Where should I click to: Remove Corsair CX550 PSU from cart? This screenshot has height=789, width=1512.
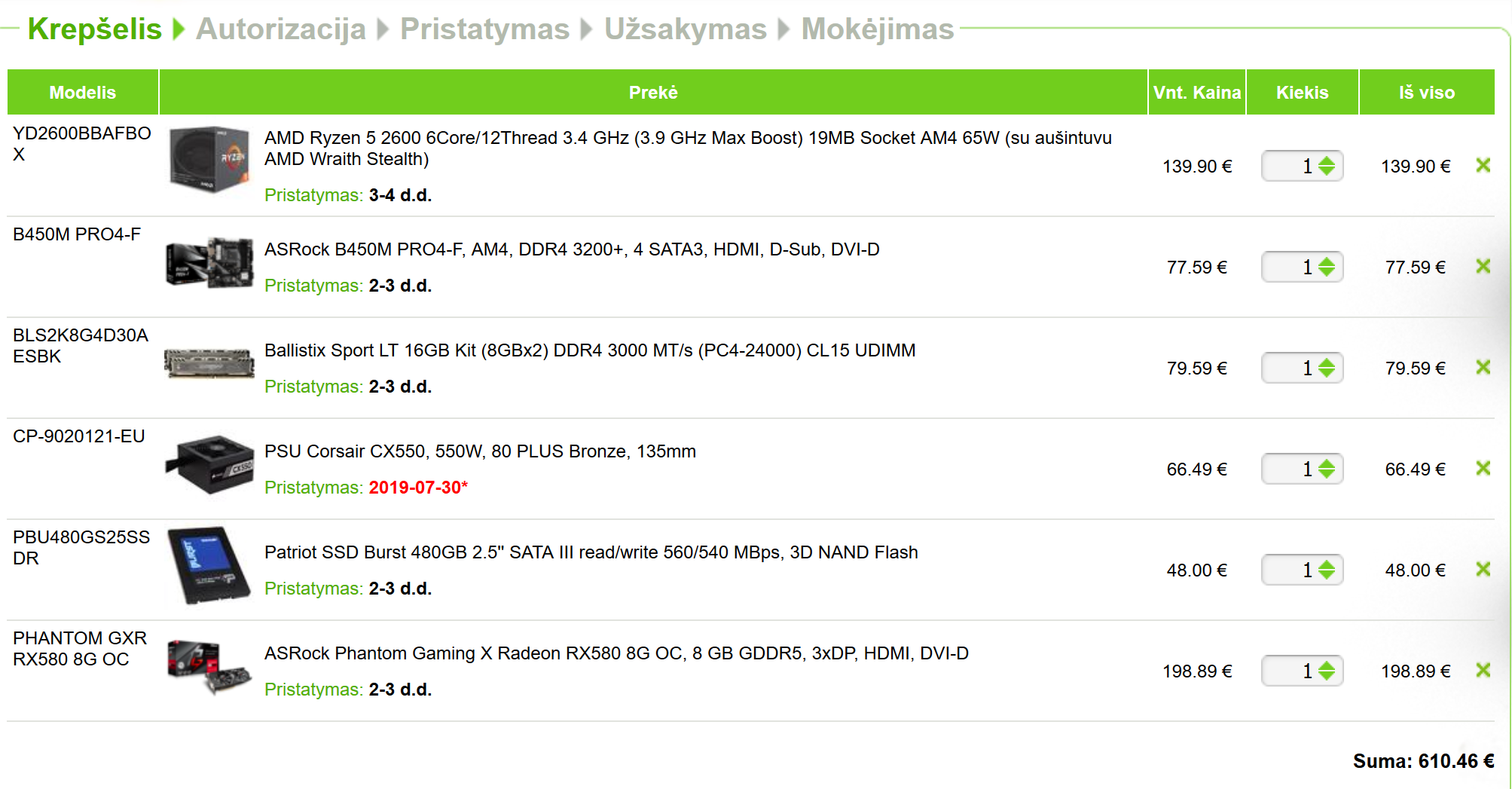(1483, 468)
